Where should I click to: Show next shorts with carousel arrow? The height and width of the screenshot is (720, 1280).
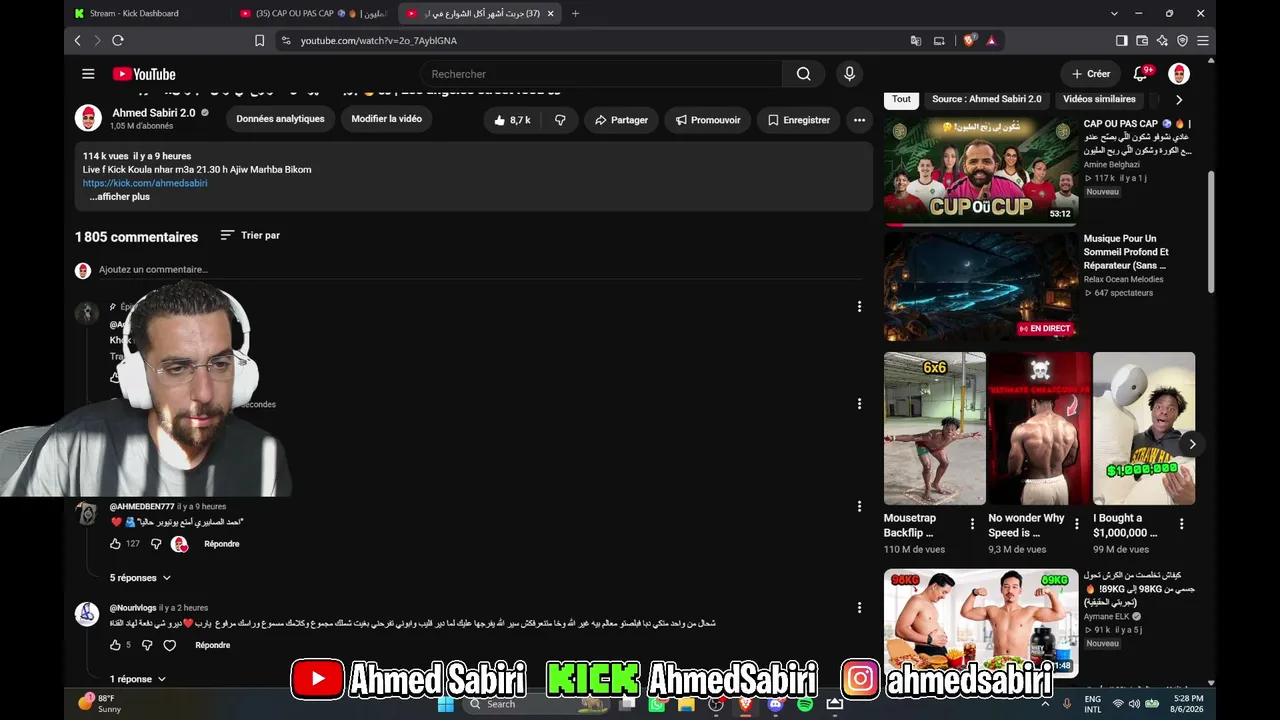pyautogui.click(x=1192, y=444)
